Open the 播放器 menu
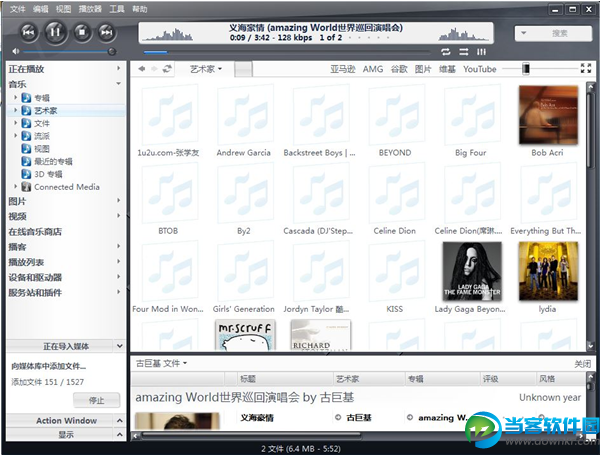The image size is (601, 455). click(90, 9)
